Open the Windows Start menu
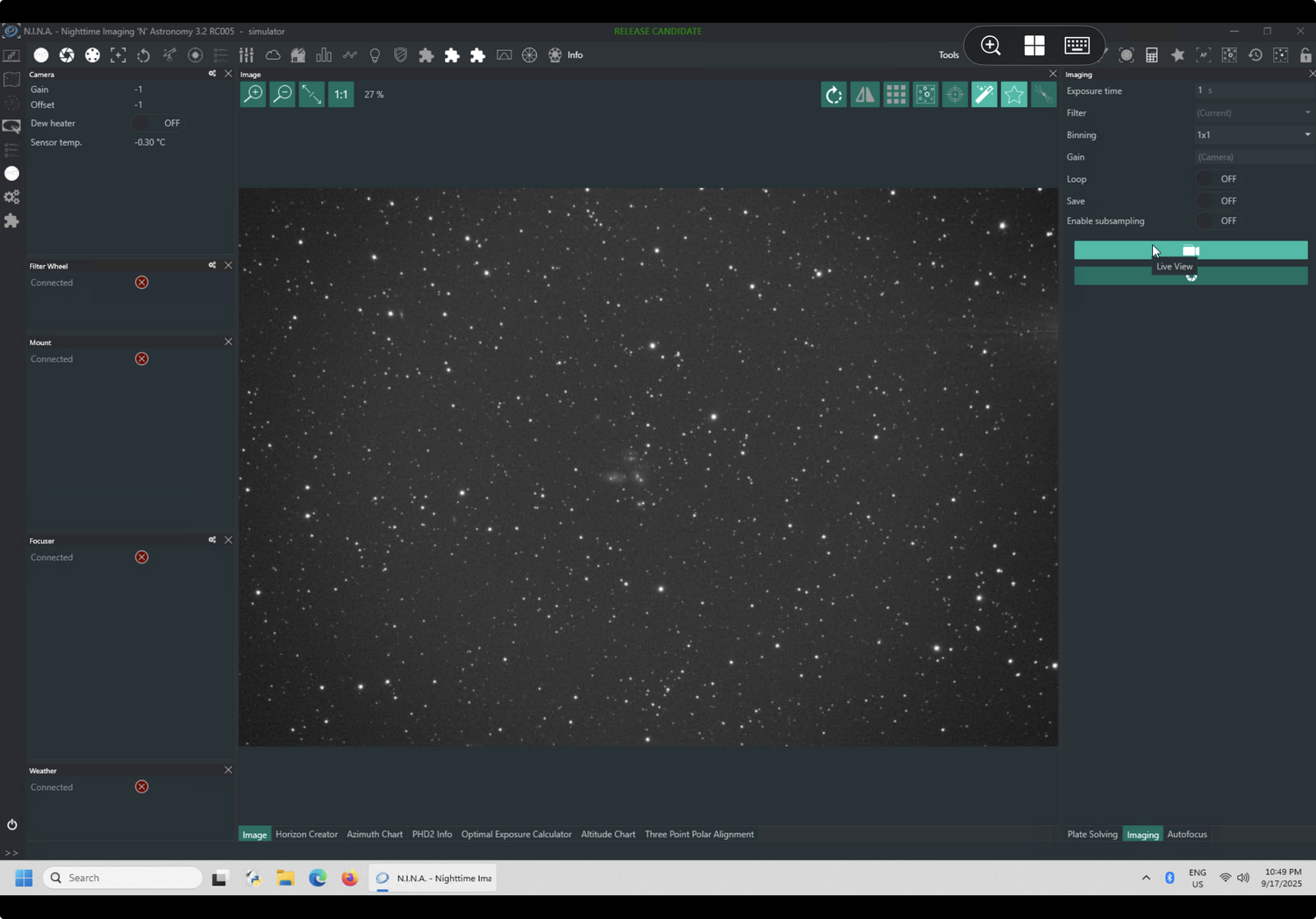The height and width of the screenshot is (919, 1316). (24, 878)
